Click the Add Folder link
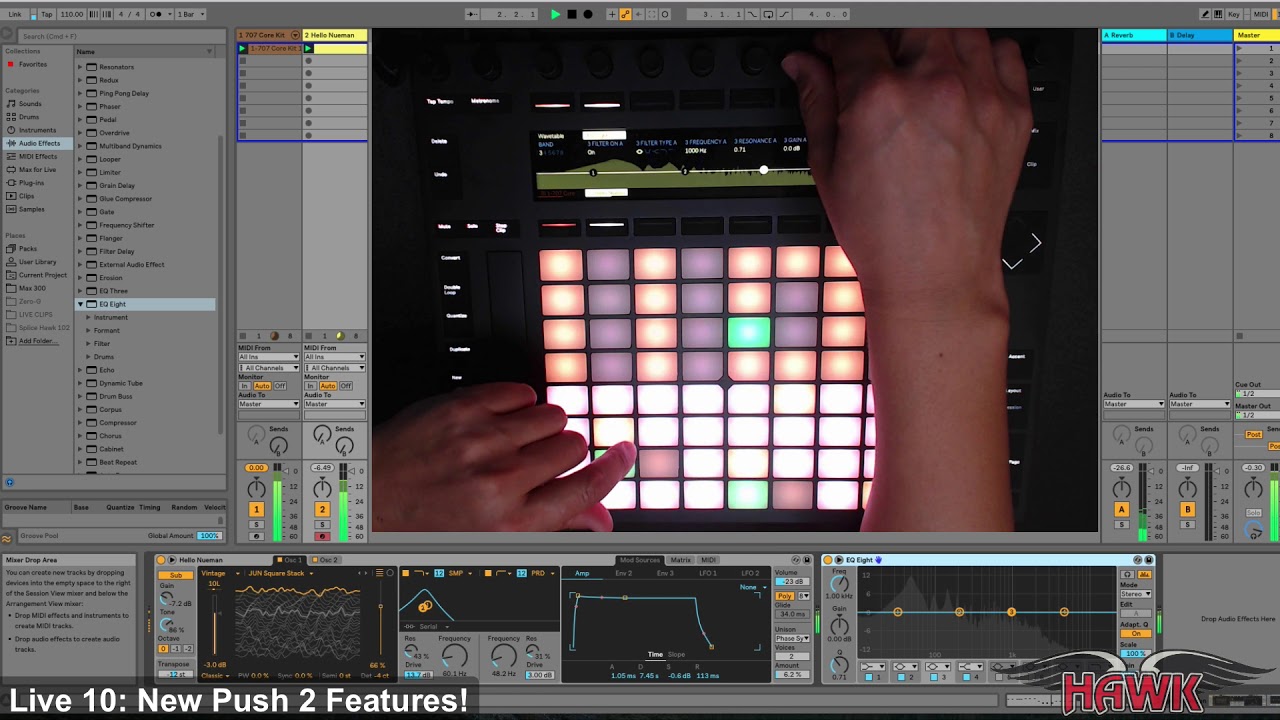Screen dimensions: 1280x720 (38, 341)
